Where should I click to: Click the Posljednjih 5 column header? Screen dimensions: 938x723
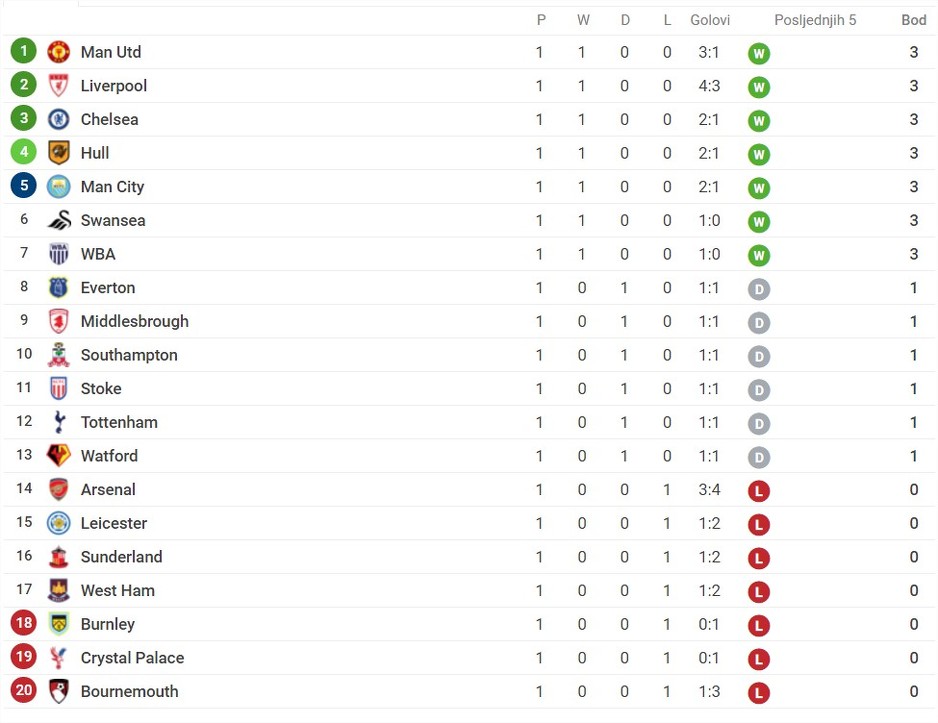pyautogui.click(x=815, y=20)
